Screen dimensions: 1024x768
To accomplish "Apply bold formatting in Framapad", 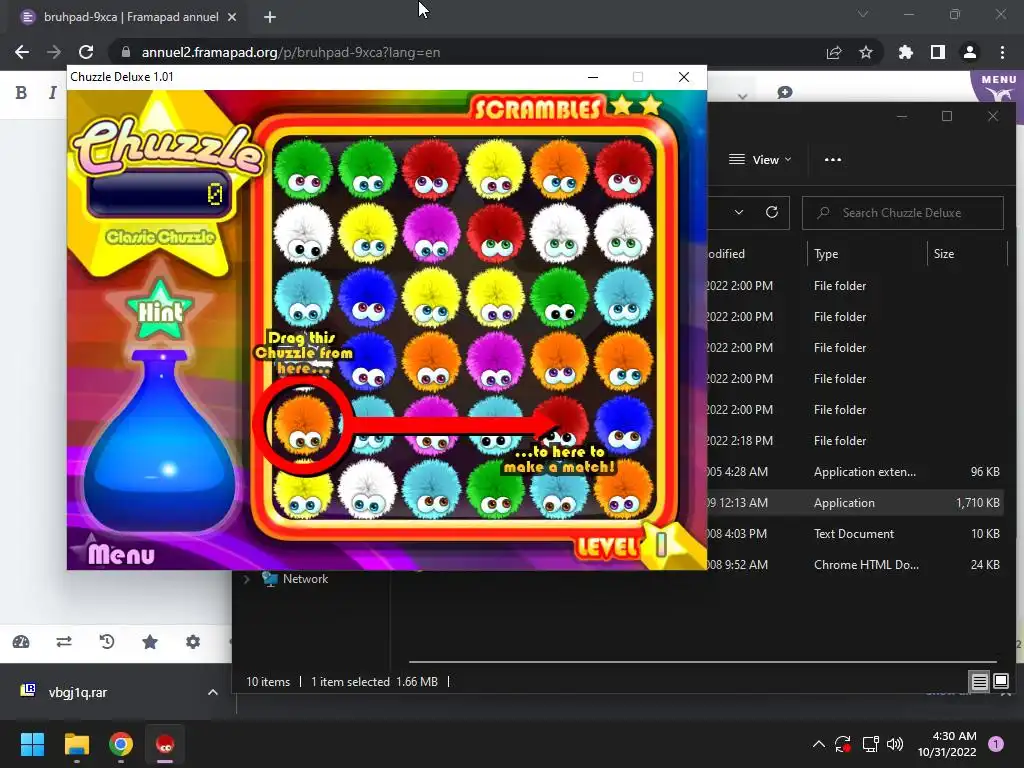I will point(21,93).
